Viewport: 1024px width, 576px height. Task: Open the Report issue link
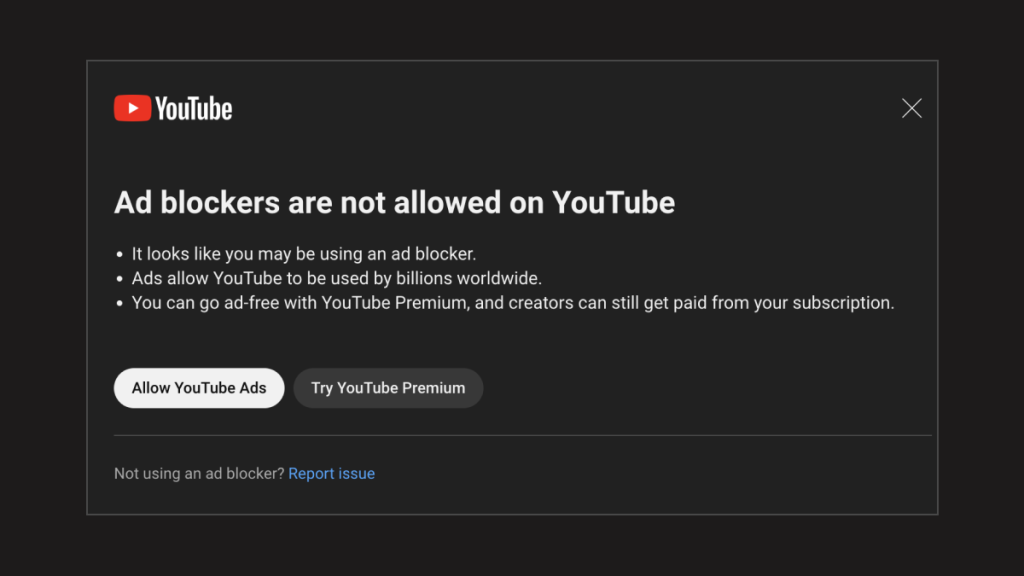tap(332, 473)
